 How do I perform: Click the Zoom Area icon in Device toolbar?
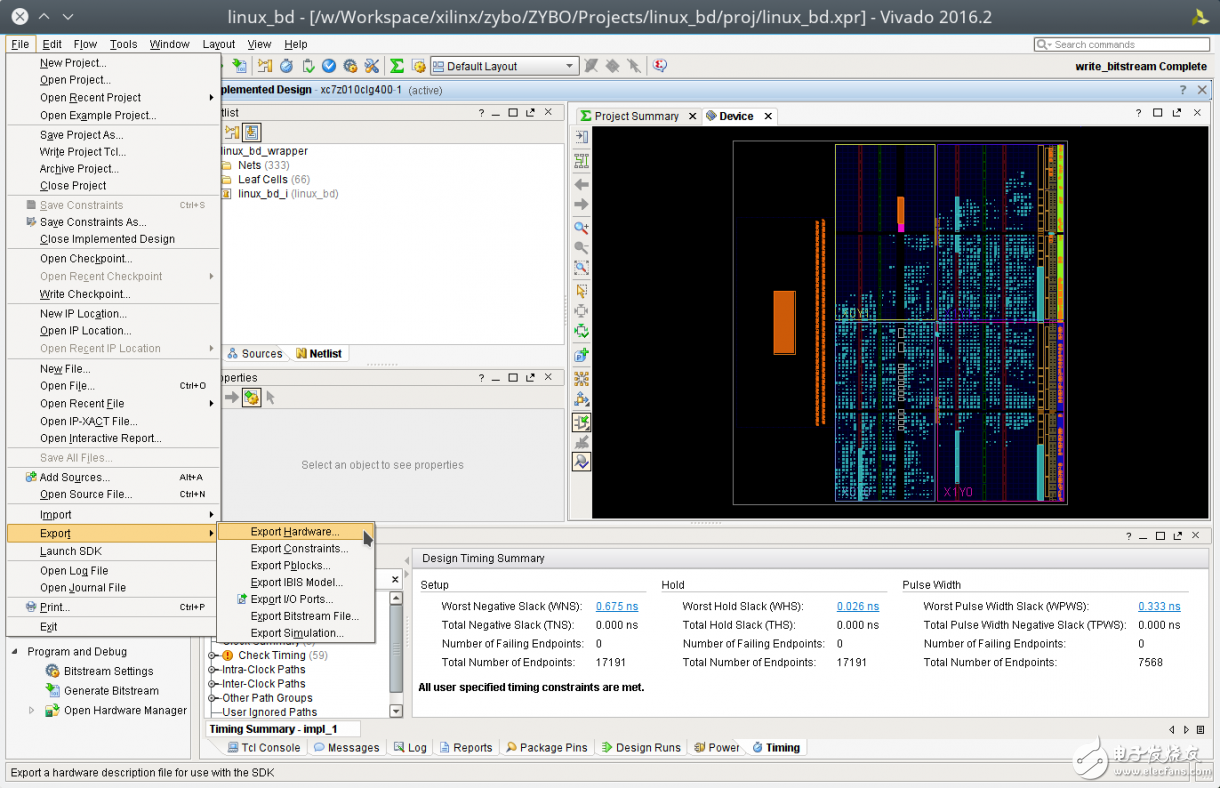581,268
